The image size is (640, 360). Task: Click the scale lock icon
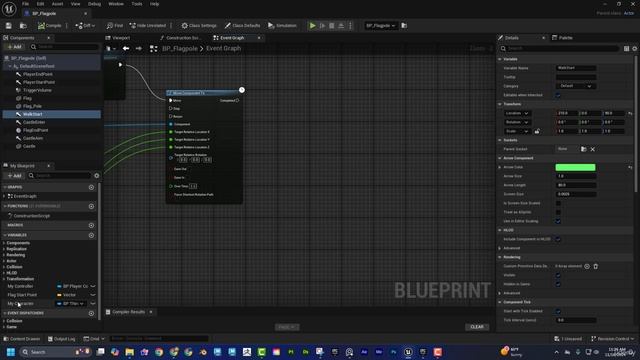[537, 131]
